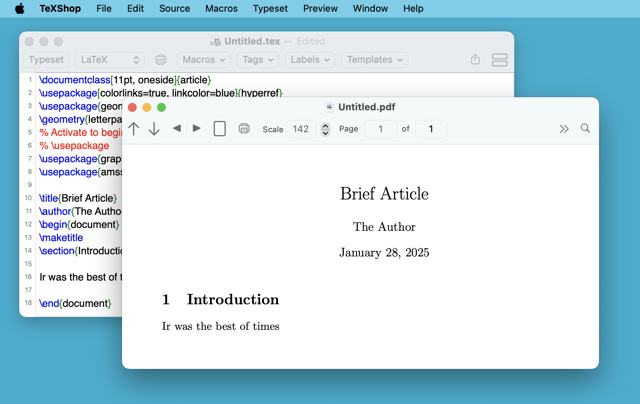This screenshot has height=404, width=640.
Task: Open the Typeset menu in menu bar
Action: (270, 8)
